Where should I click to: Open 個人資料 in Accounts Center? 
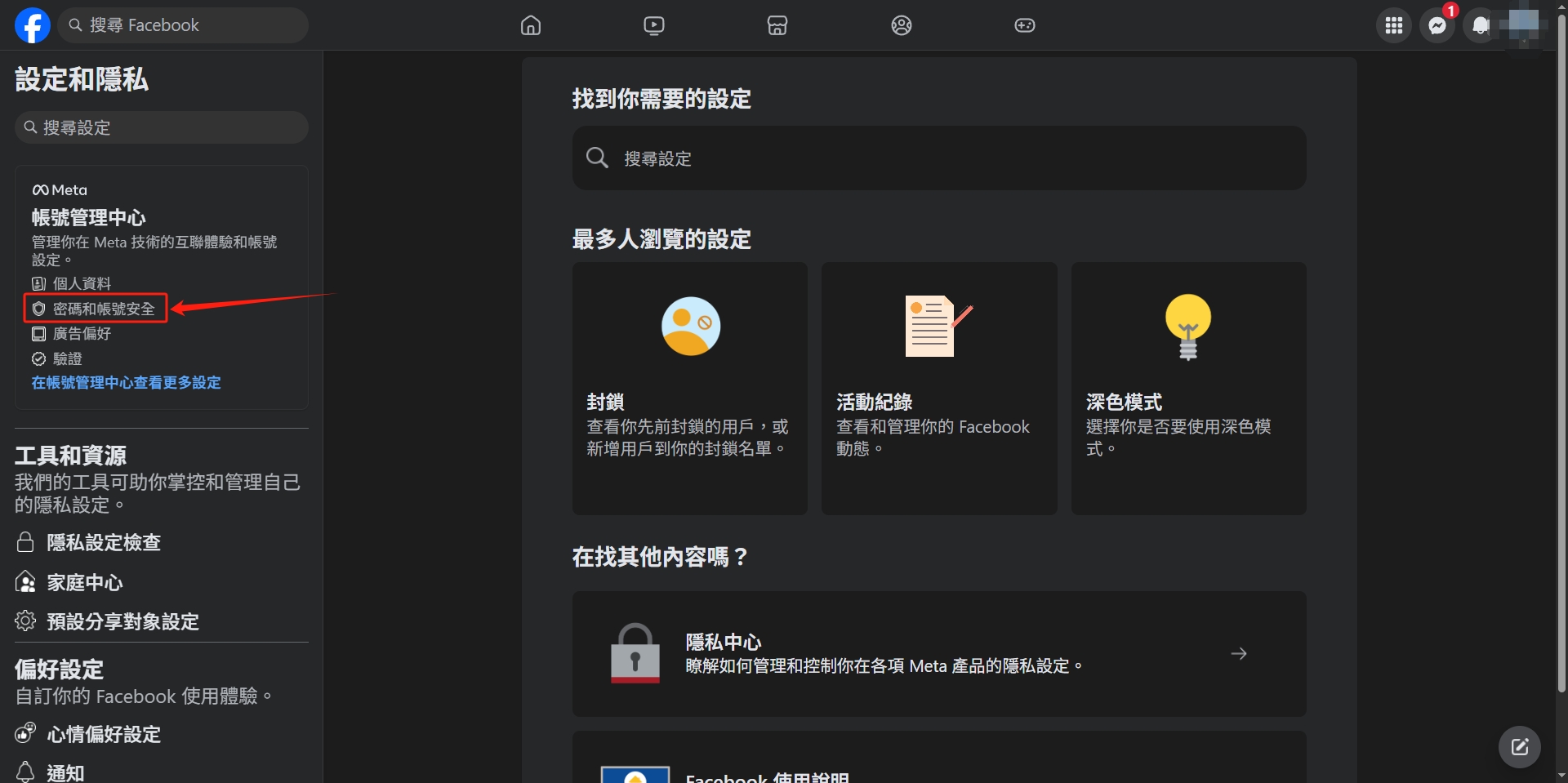(82, 283)
